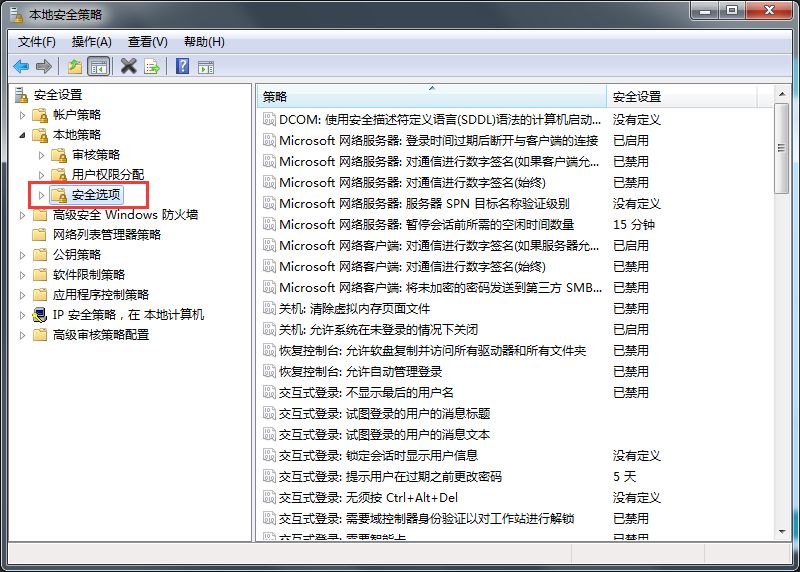Open the 帮助(H) menu

pos(204,42)
